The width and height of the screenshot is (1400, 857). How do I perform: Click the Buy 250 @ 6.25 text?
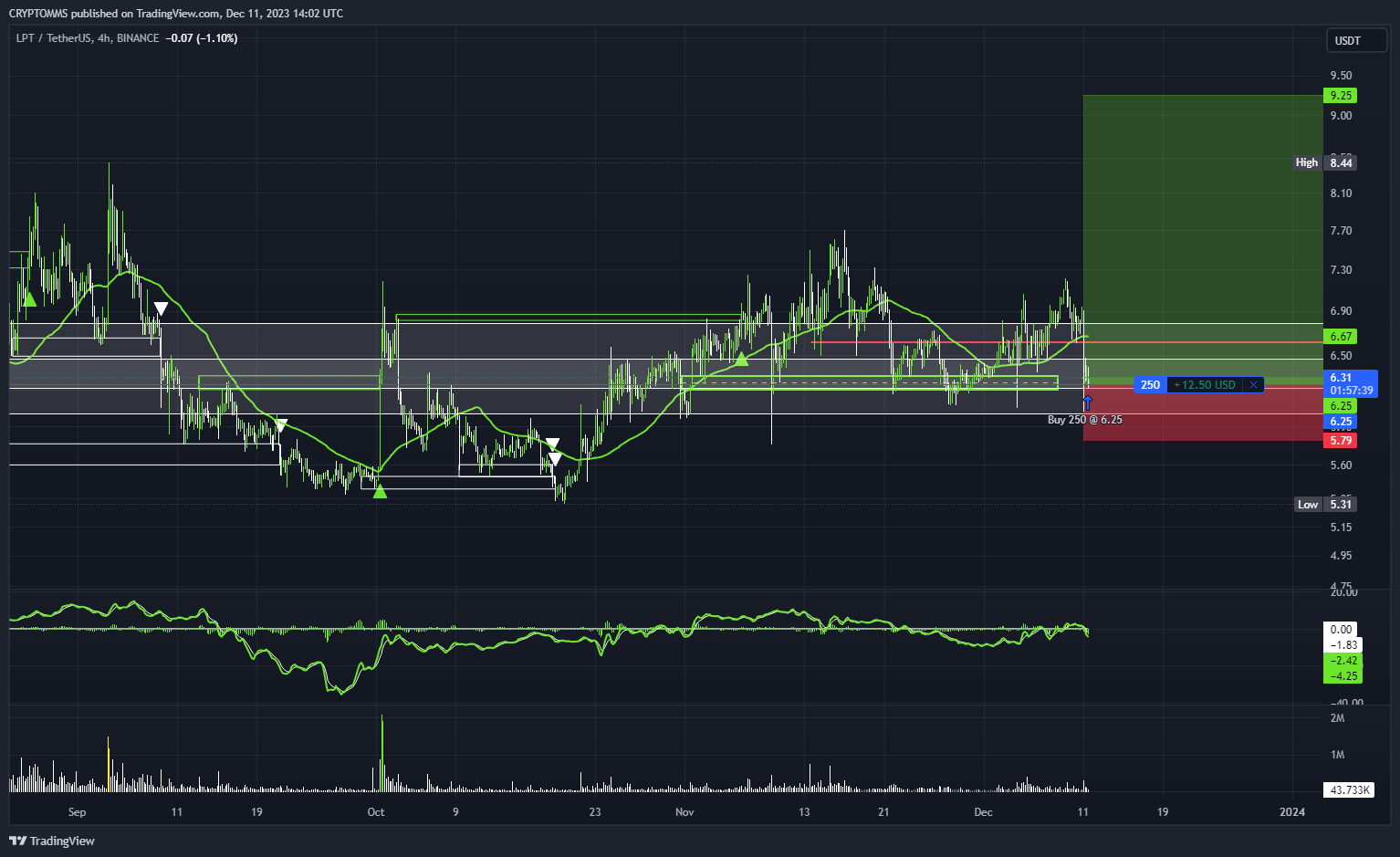pos(1085,420)
